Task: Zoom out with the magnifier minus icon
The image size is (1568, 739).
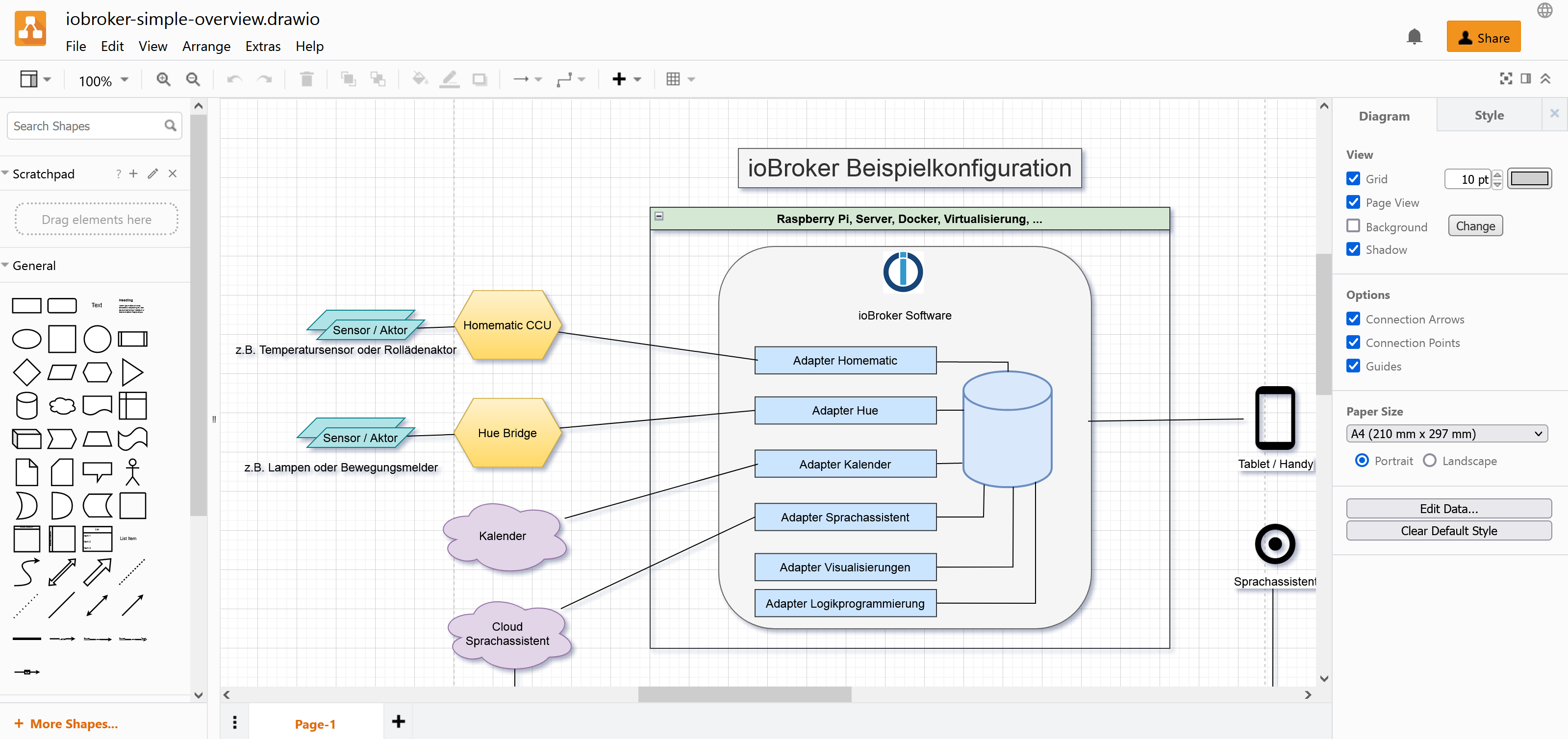Action: point(193,79)
